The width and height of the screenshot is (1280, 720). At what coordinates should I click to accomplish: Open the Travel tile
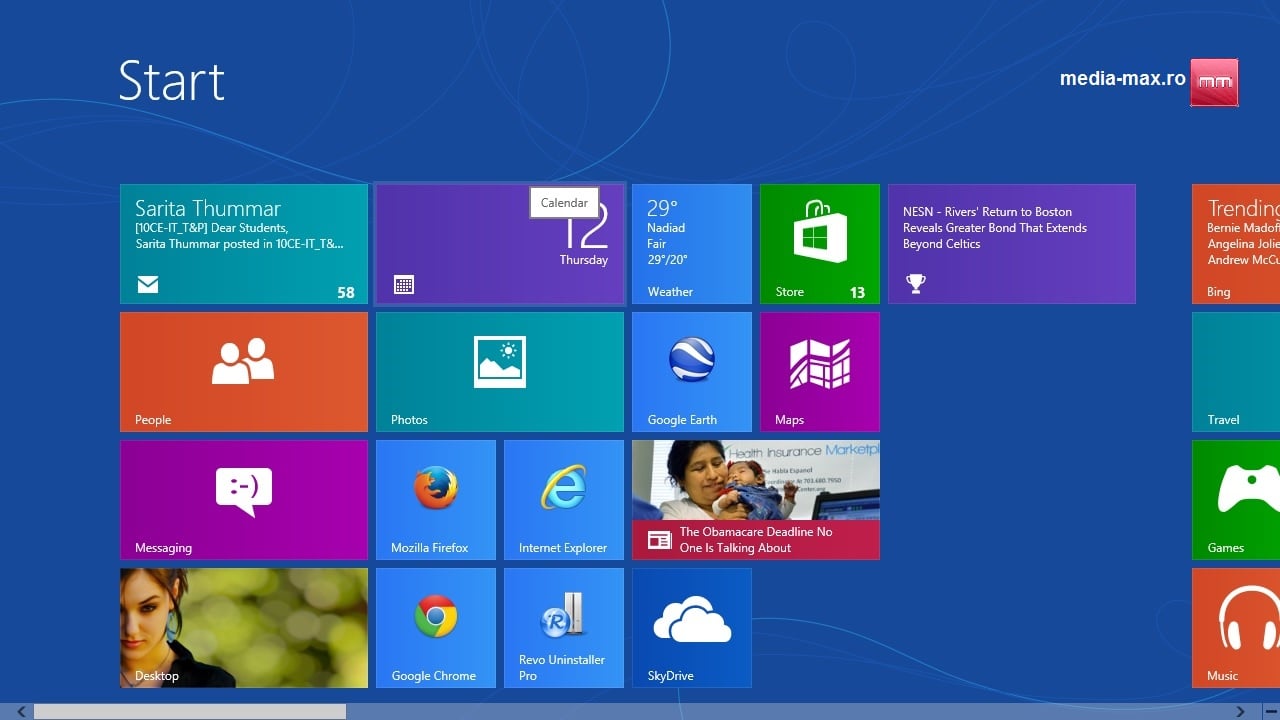click(x=1236, y=372)
